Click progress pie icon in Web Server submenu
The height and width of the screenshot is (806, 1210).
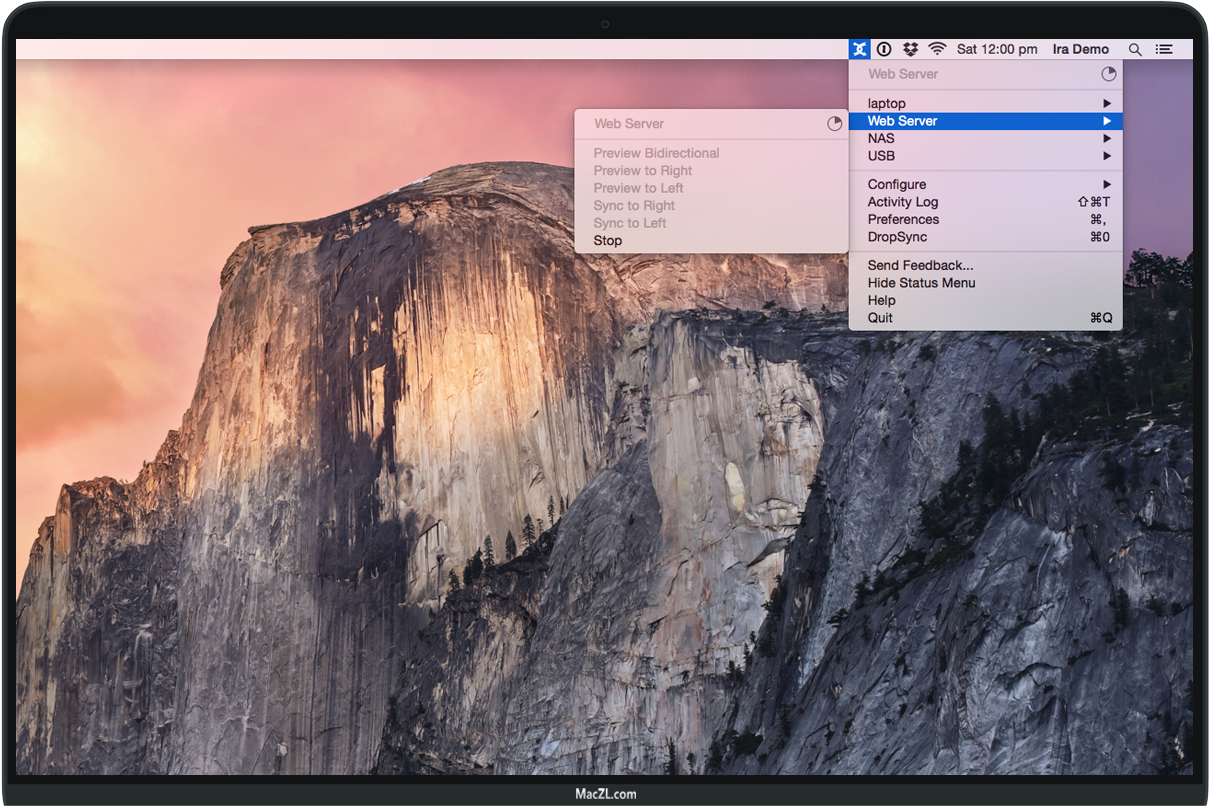click(834, 124)
